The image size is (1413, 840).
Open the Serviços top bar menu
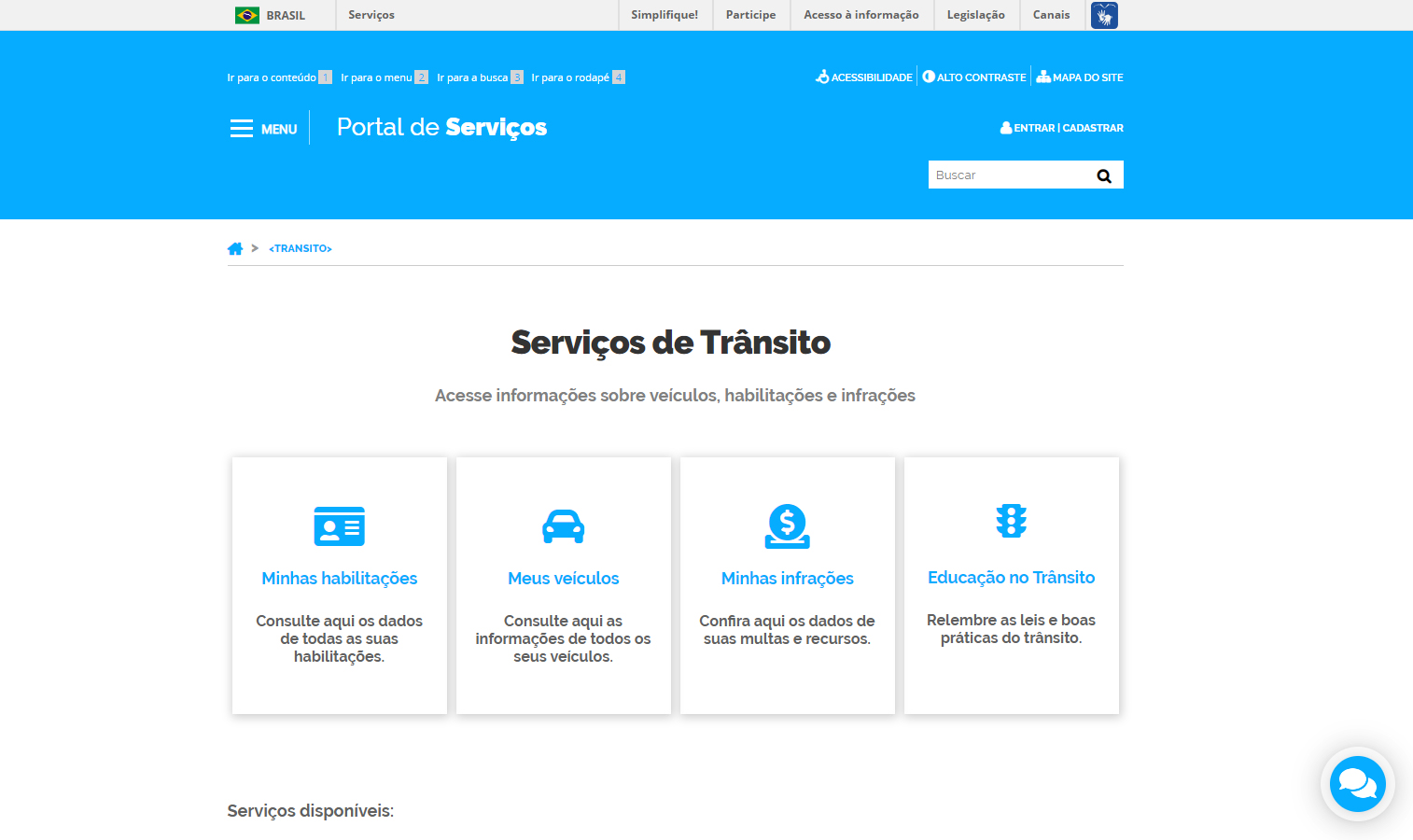tap(371, 15)
